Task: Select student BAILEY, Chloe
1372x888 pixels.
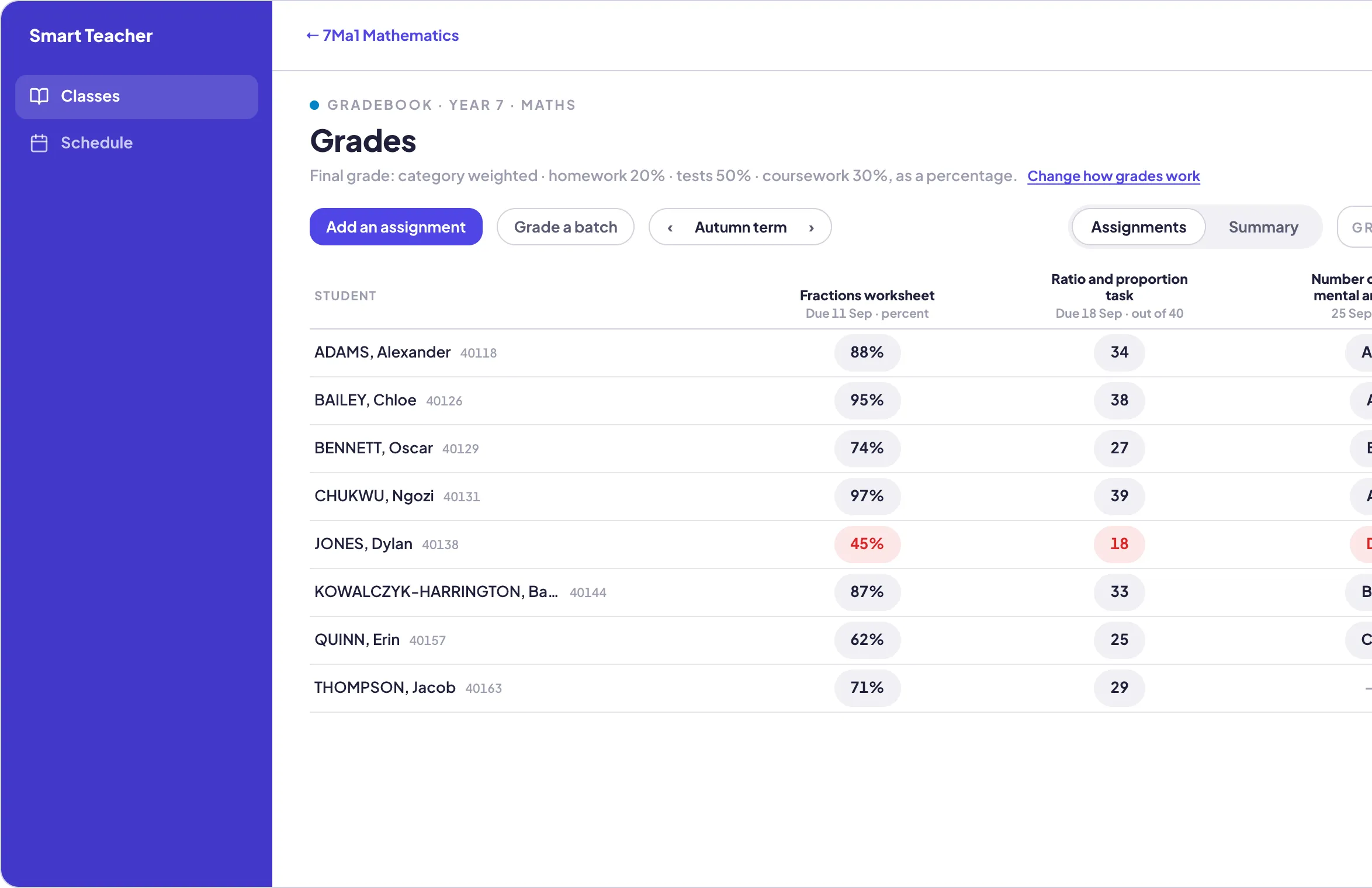Action: click(x=365, y=400)
